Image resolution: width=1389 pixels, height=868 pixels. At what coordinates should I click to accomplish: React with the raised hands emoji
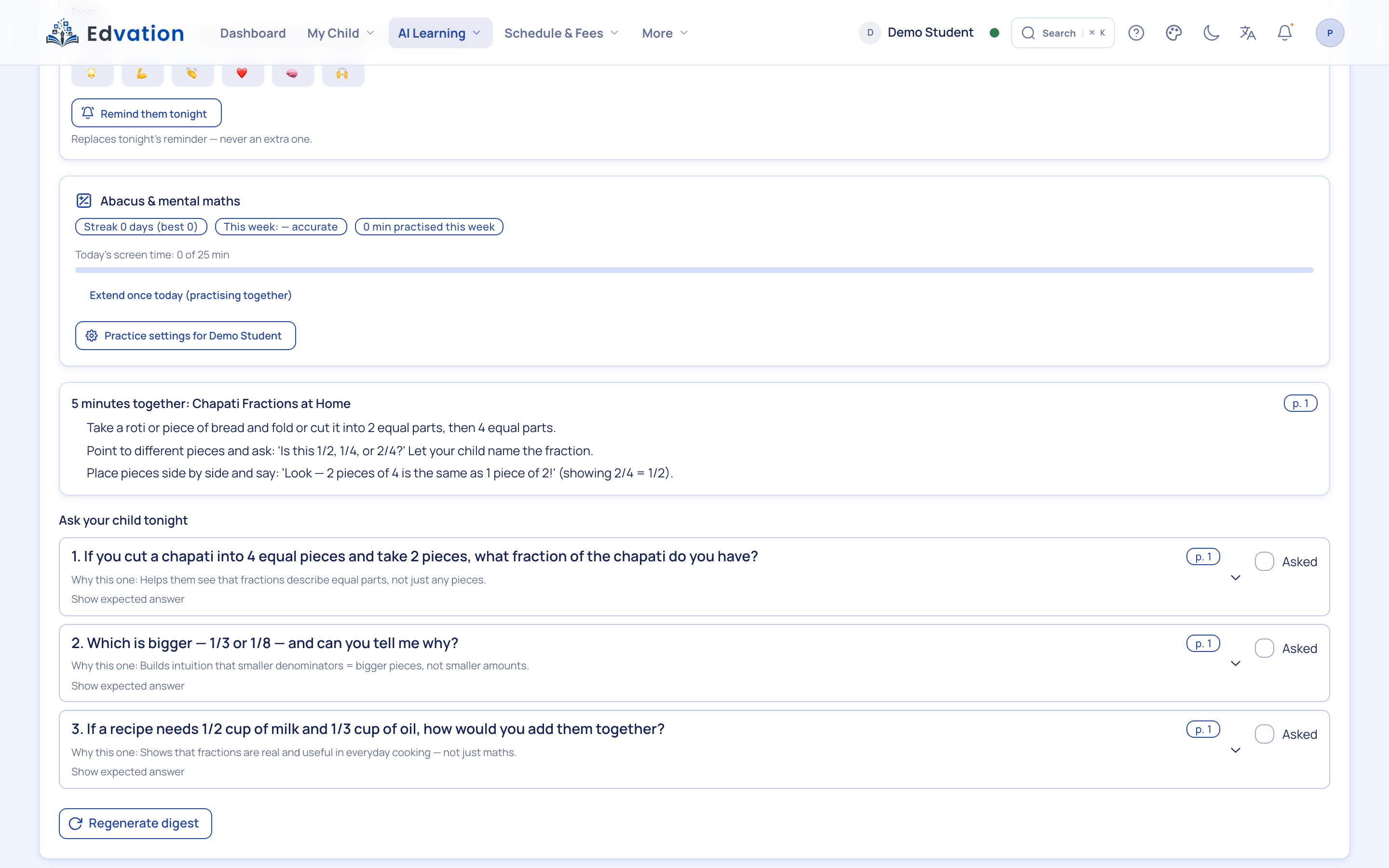coord(342,73)
